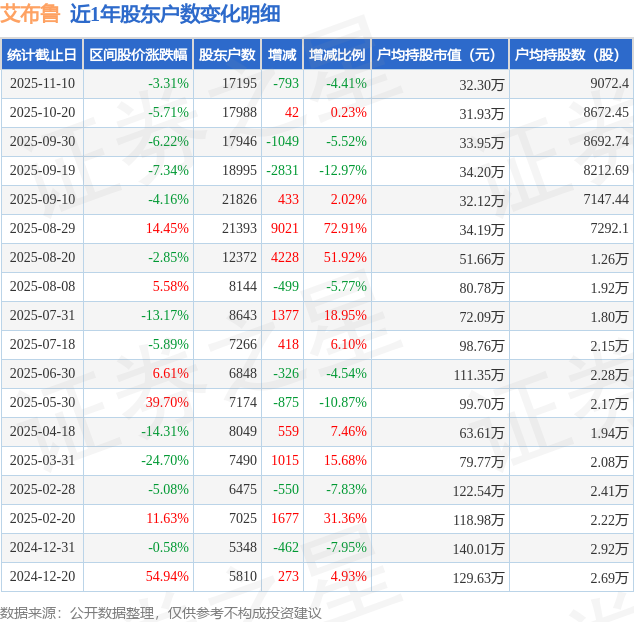The height and width of the screenshot is (622, 634).
Task: Select the date cell 2025-04-18
Action: click(x=42, y=432)
